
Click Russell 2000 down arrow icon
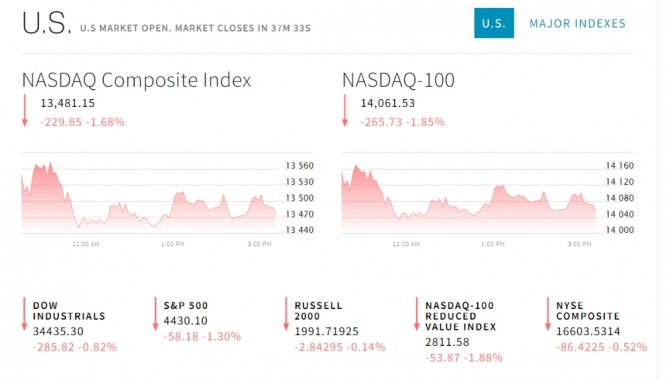[x=286, y=314]
